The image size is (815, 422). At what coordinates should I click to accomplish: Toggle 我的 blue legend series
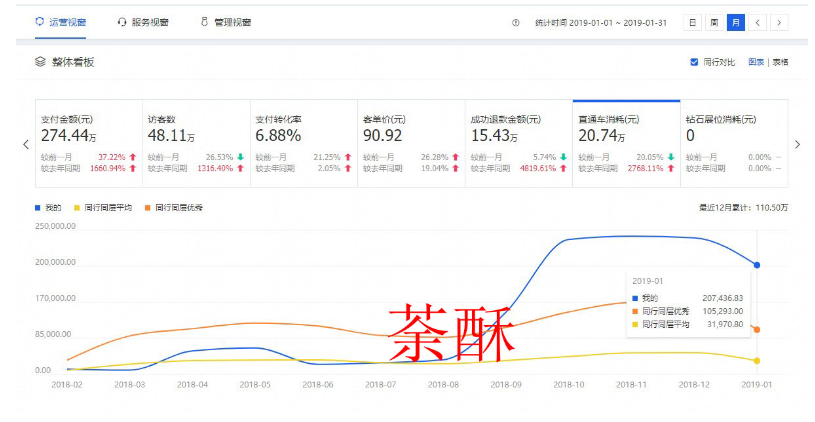pyautogui.click(x=49, y=208)
